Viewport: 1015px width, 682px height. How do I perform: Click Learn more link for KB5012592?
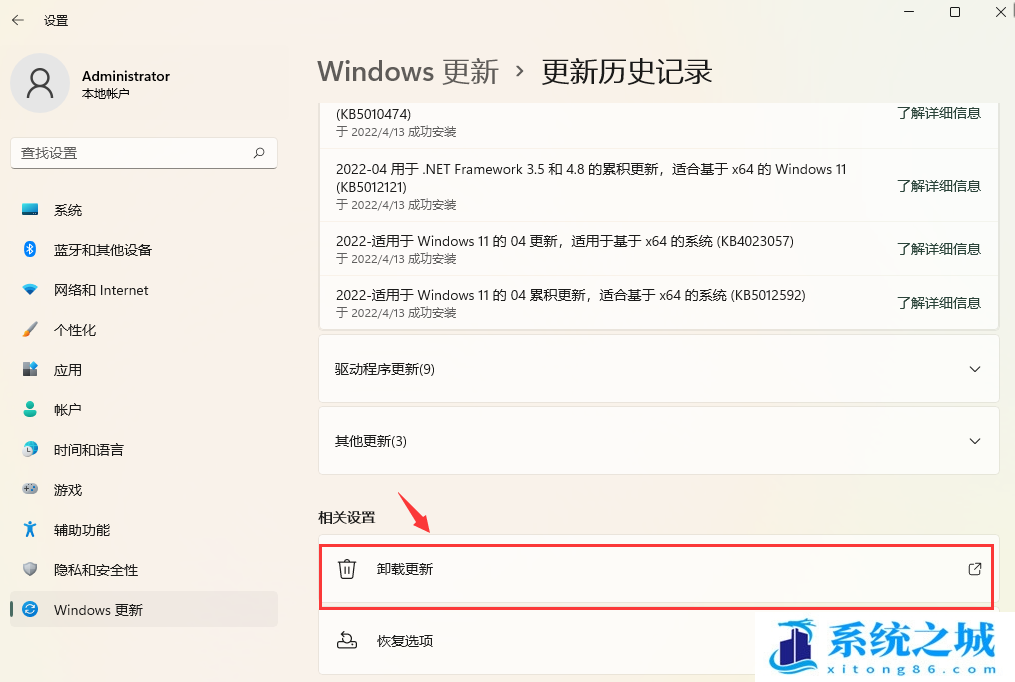pyautogui.click(x=938, y=303)
